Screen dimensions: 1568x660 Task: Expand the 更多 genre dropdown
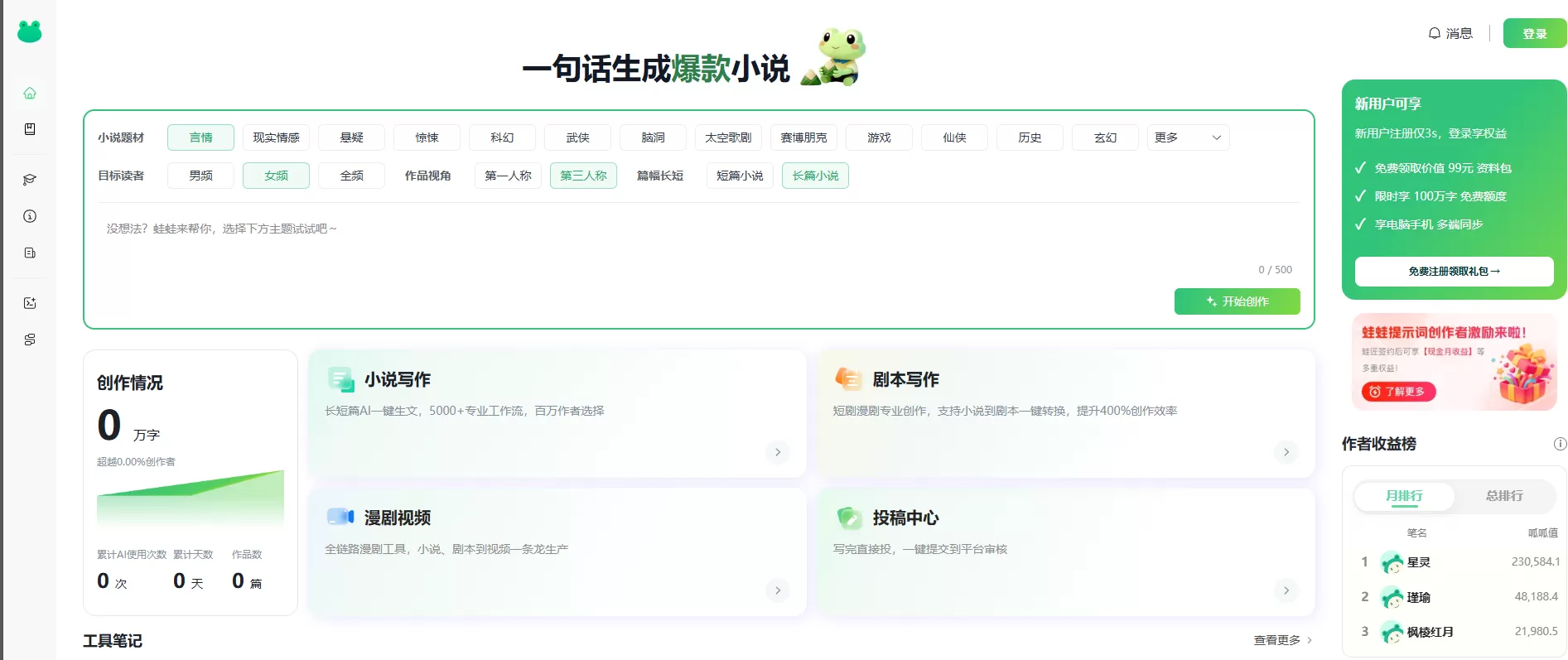tap(1188, 137)
